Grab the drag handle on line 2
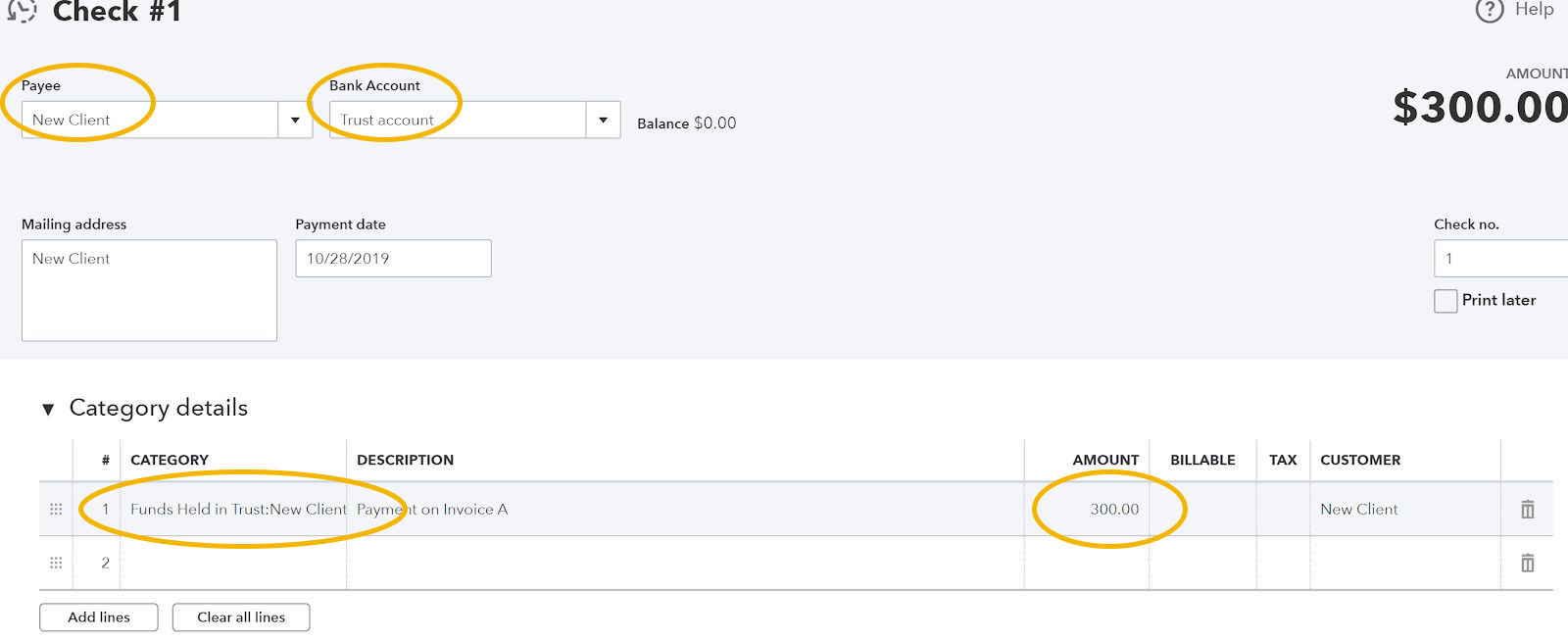This screenshot has height=640, width=1568. (56, 562)
